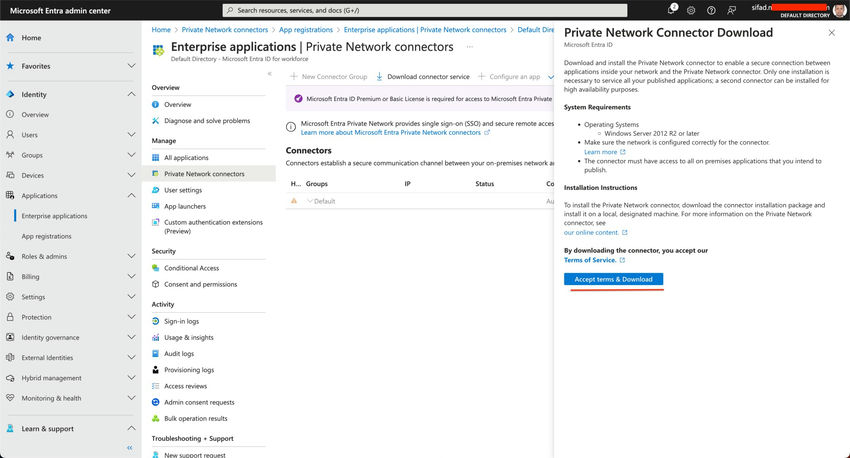The image size is (850, 458).
Task: Open the Terms of Service link
Action: coord(589,260)
